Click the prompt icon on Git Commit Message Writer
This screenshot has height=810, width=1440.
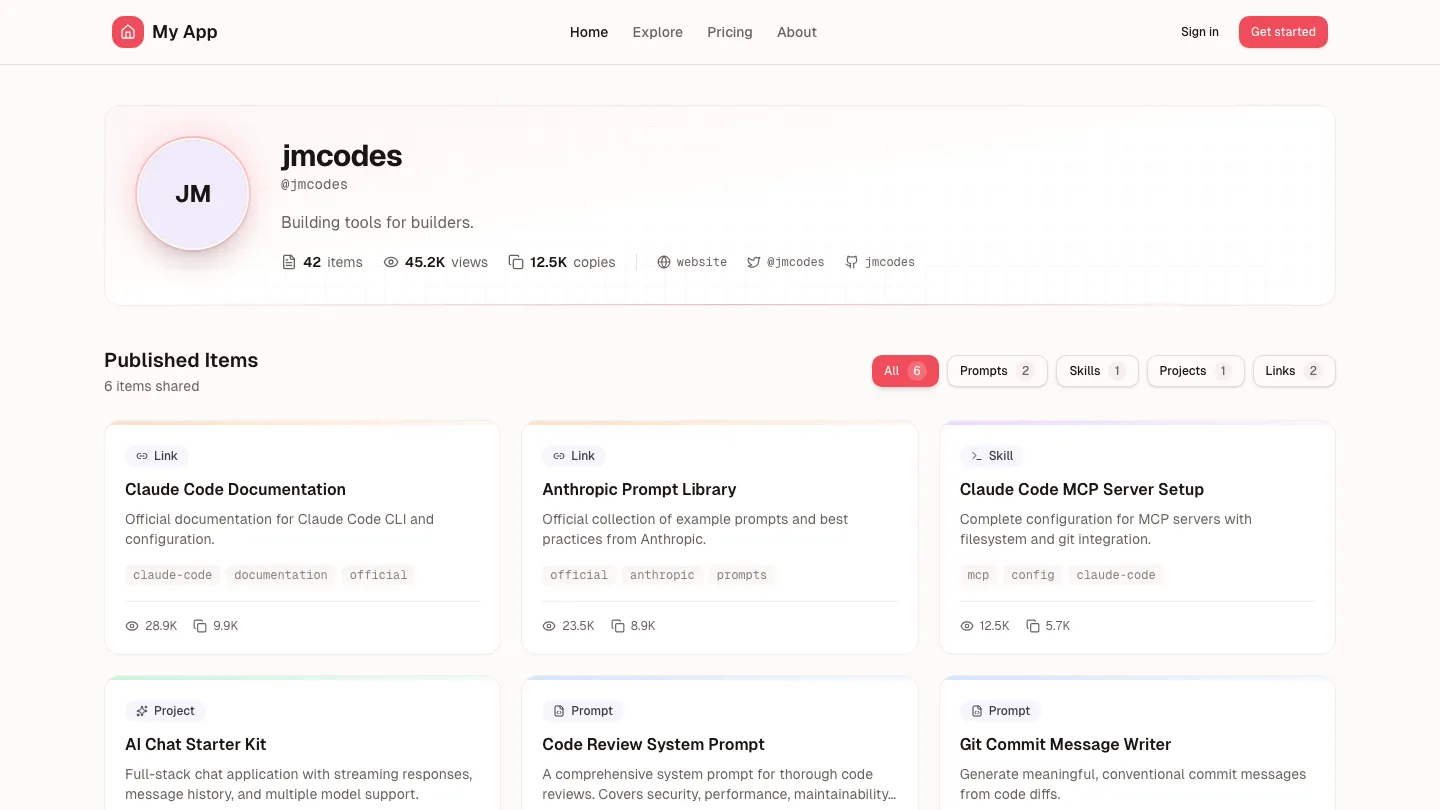[x=977, y=711]
